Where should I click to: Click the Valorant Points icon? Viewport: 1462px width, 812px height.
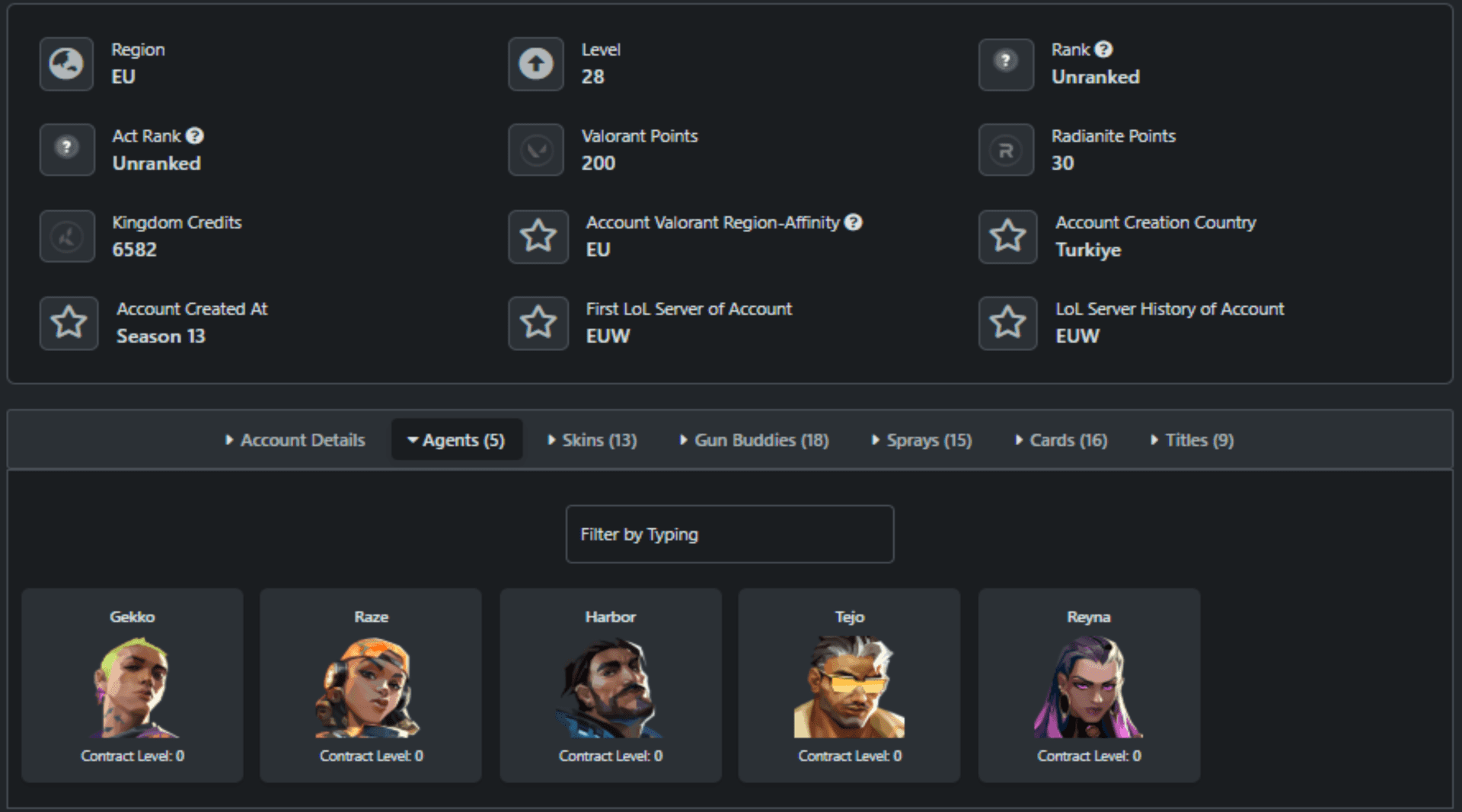(x=536, y=150)
